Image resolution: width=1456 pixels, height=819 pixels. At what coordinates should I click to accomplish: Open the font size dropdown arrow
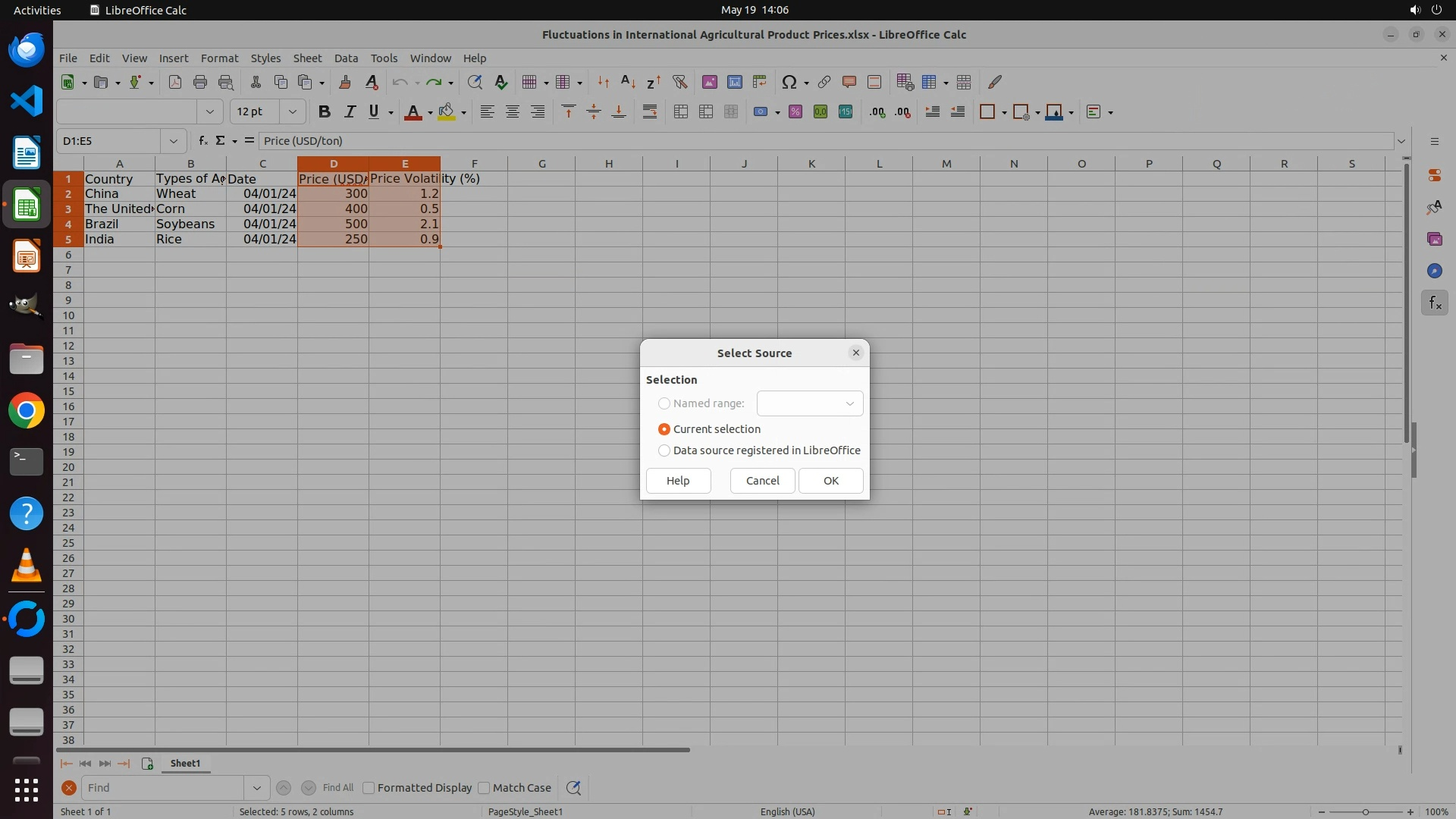pos(292,112)
